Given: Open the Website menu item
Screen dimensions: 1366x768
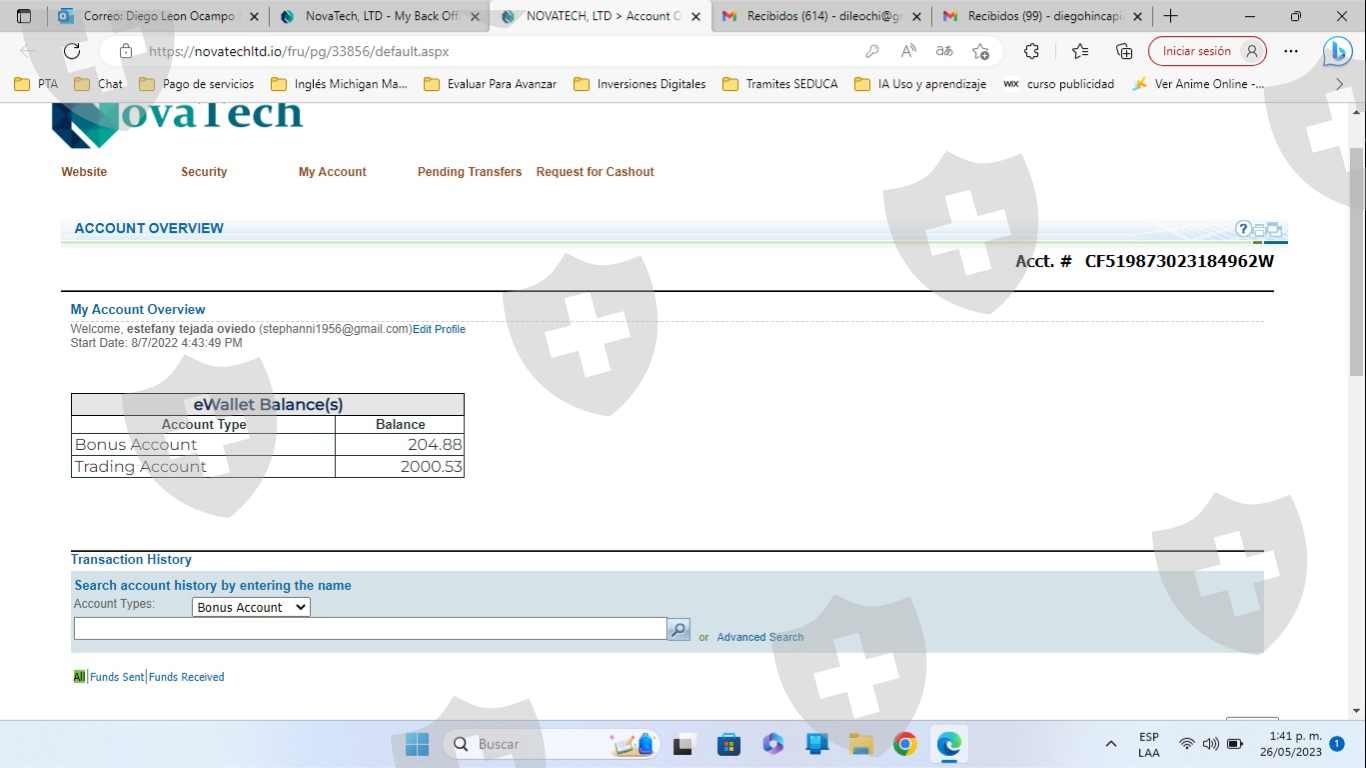Looking at the screenshot, I should tap(84, 172).
